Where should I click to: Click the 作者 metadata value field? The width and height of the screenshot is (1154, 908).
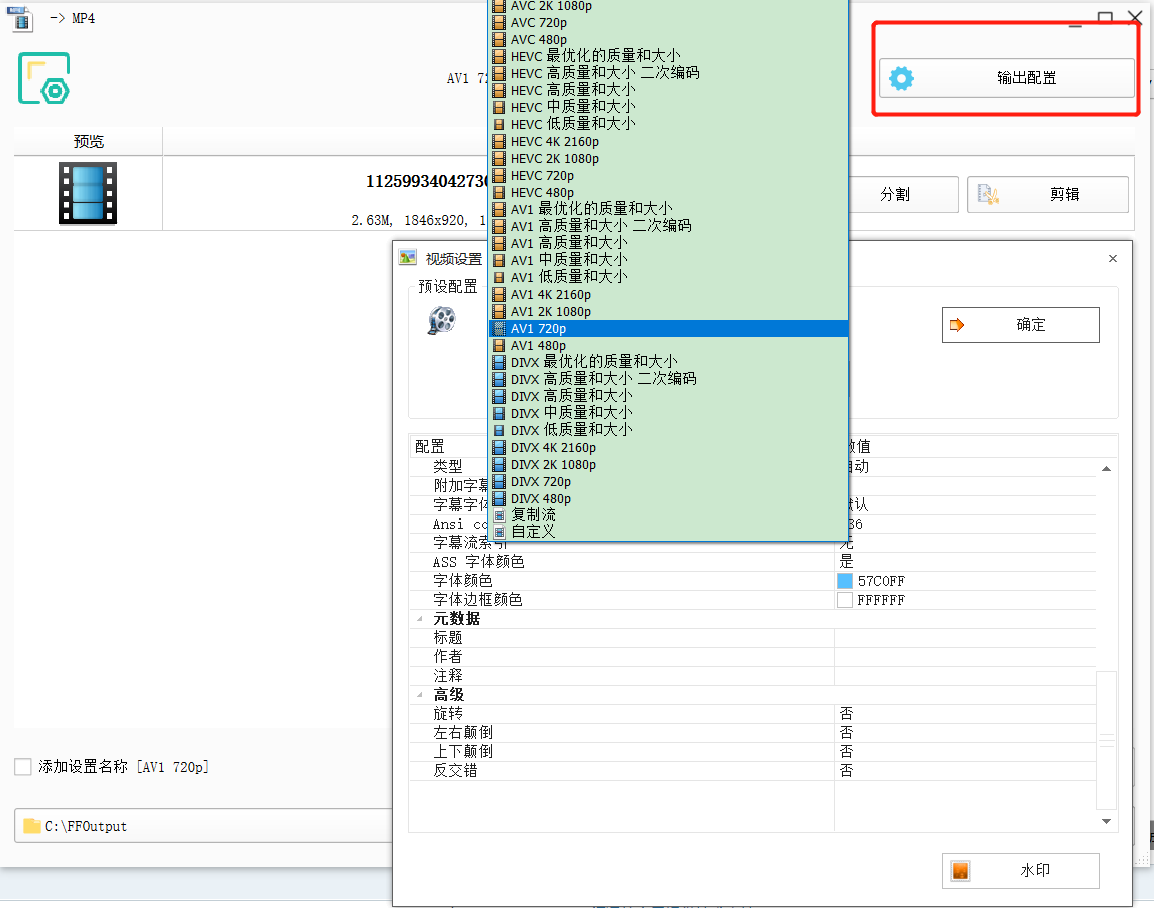point(966,657)
